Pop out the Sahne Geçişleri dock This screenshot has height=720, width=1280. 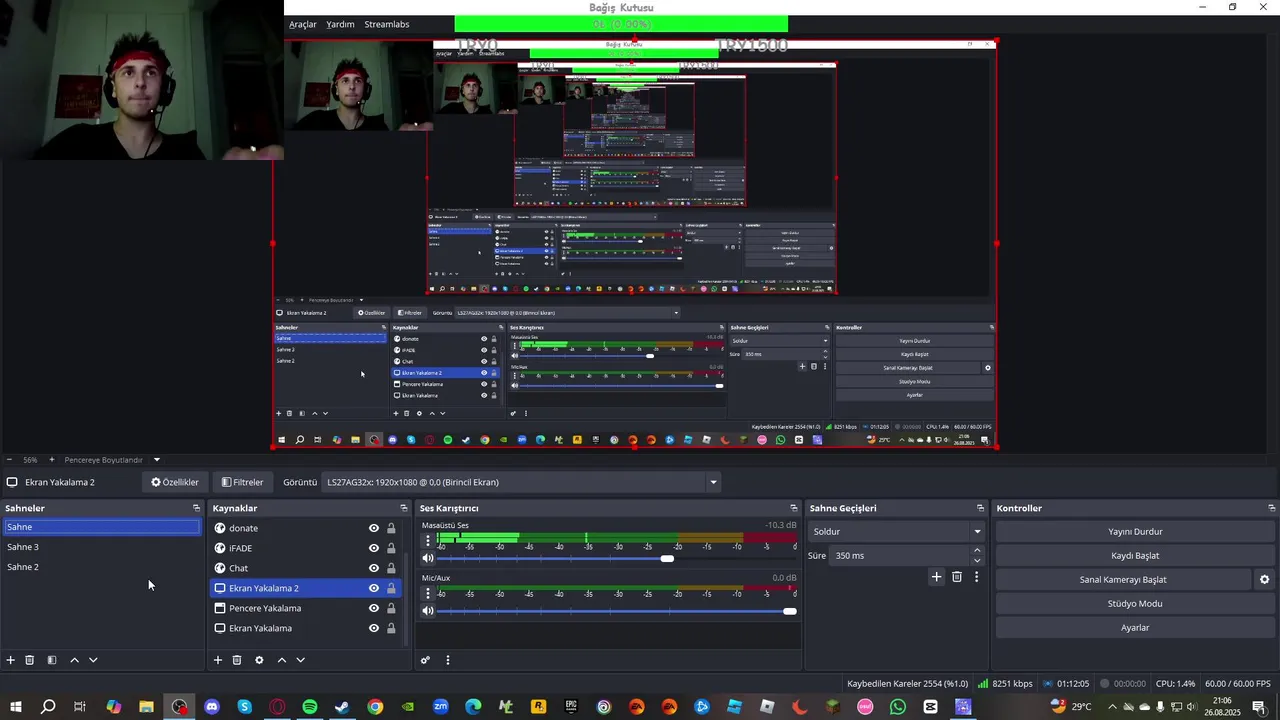(x=981, y=508)
